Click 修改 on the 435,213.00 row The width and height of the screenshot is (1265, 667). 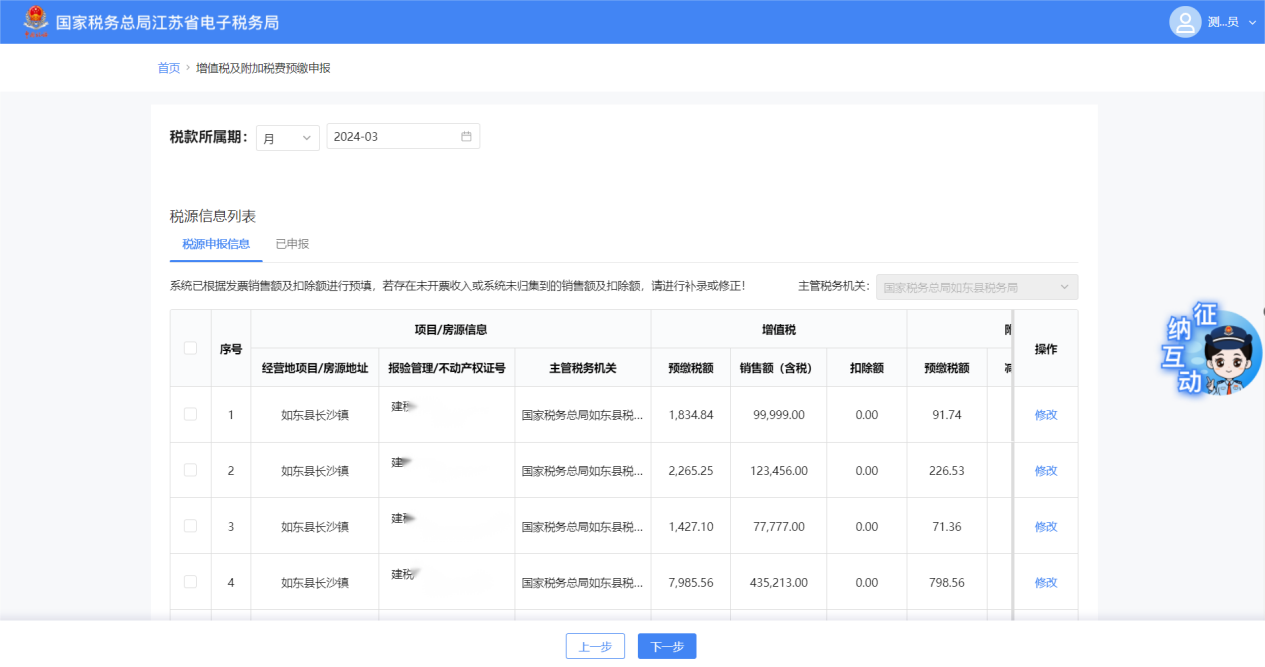pyautogui.click(x=1046, y=583)
